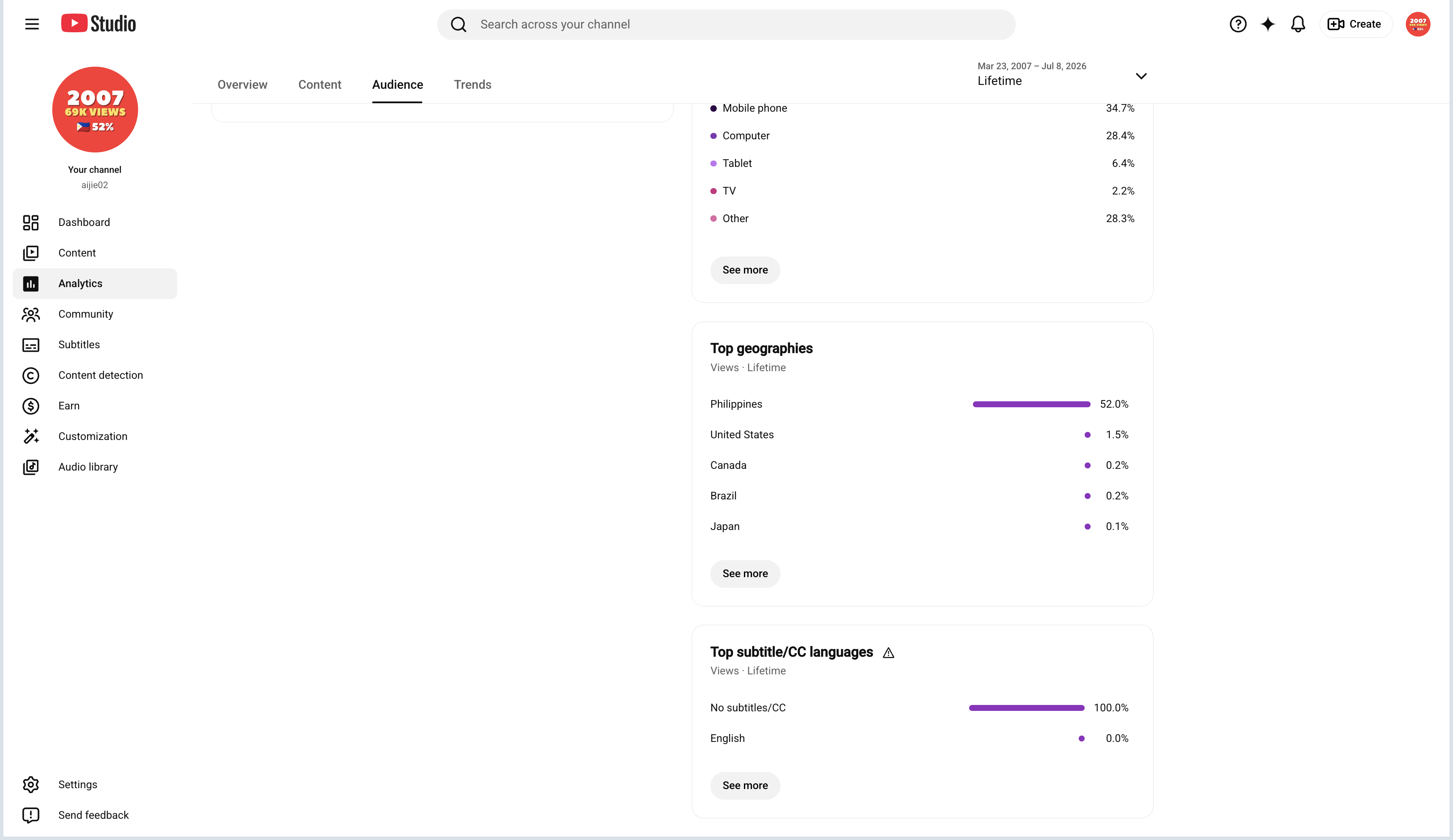Select the Audience tab
This screenshot has width=1453, height=840.
point(397,85)
